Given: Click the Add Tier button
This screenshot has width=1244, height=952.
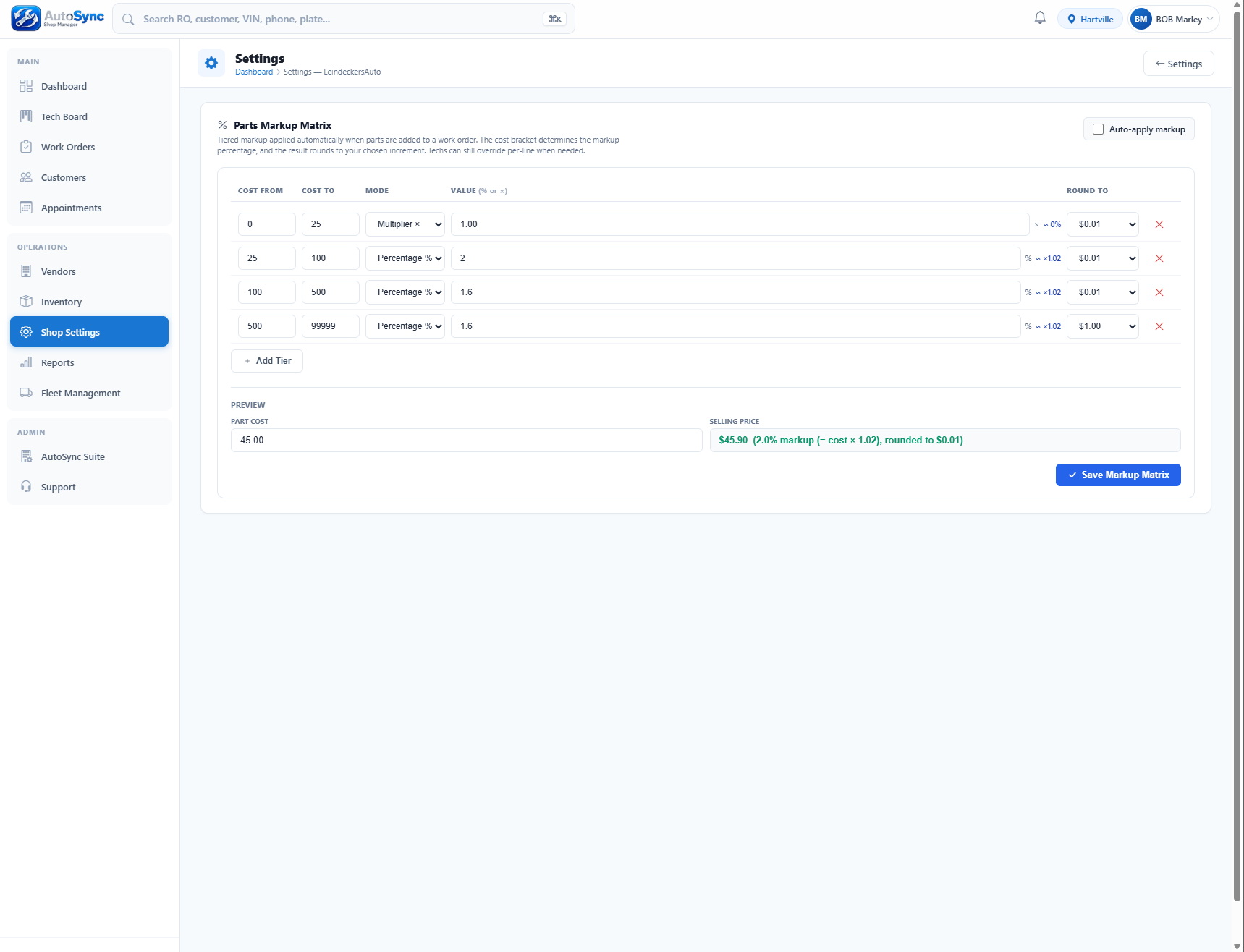Looking at the screenshot, I should point(267,361).
